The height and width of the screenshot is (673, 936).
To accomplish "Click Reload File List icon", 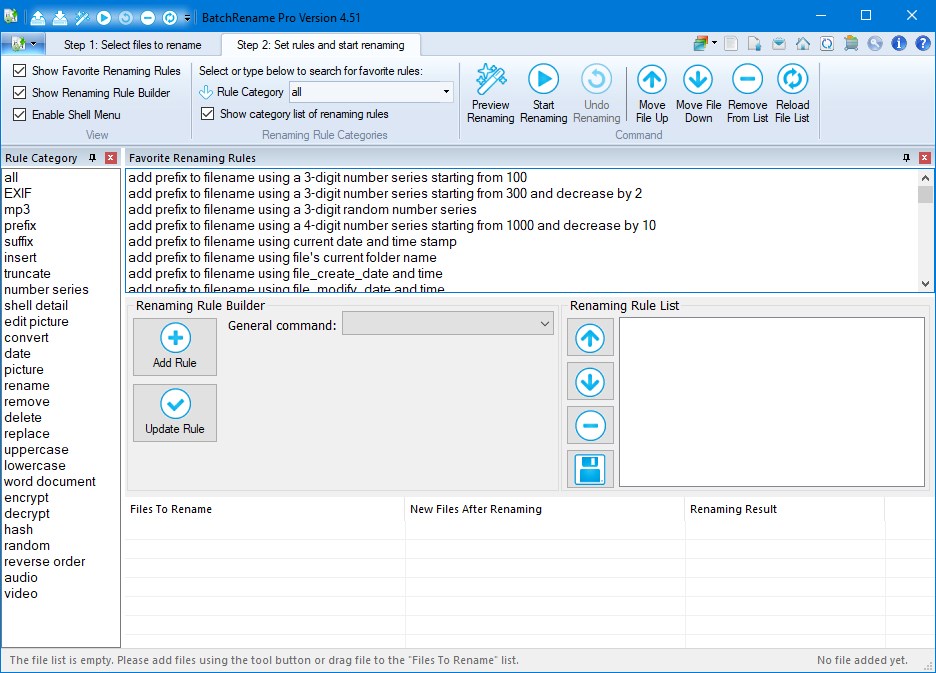I will pyautogui.click(x=792, y=80).
